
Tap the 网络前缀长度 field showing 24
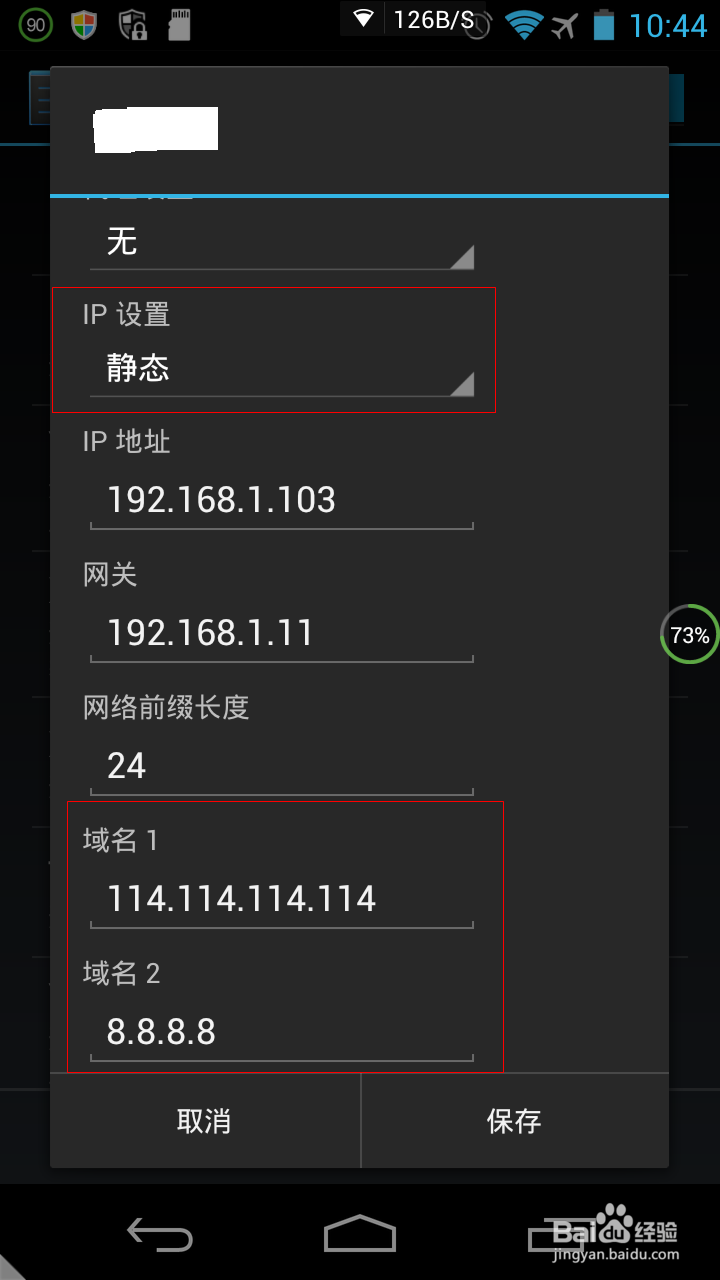click(x=282, y=767)
